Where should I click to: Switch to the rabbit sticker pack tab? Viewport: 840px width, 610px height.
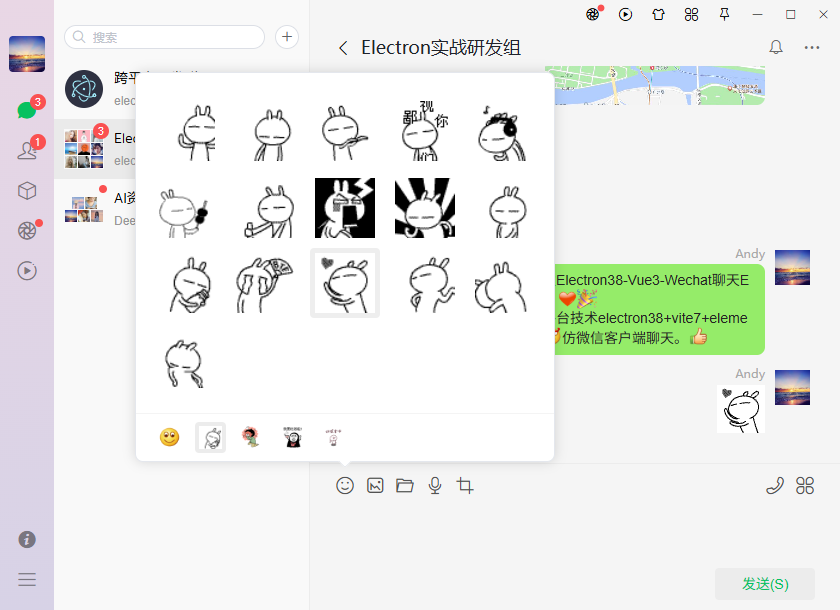(x=210, y=437)
